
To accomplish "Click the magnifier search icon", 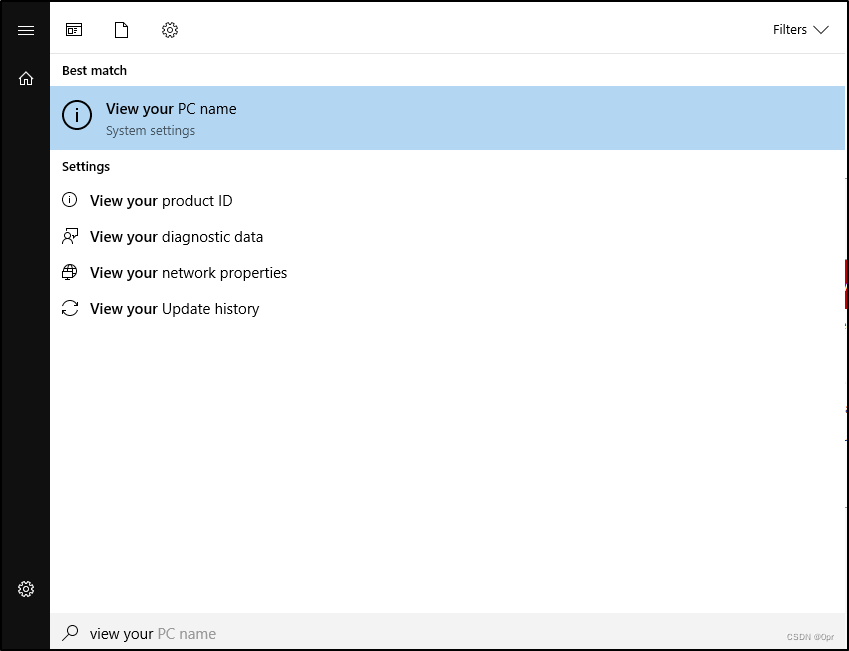I will click(70, 633).
